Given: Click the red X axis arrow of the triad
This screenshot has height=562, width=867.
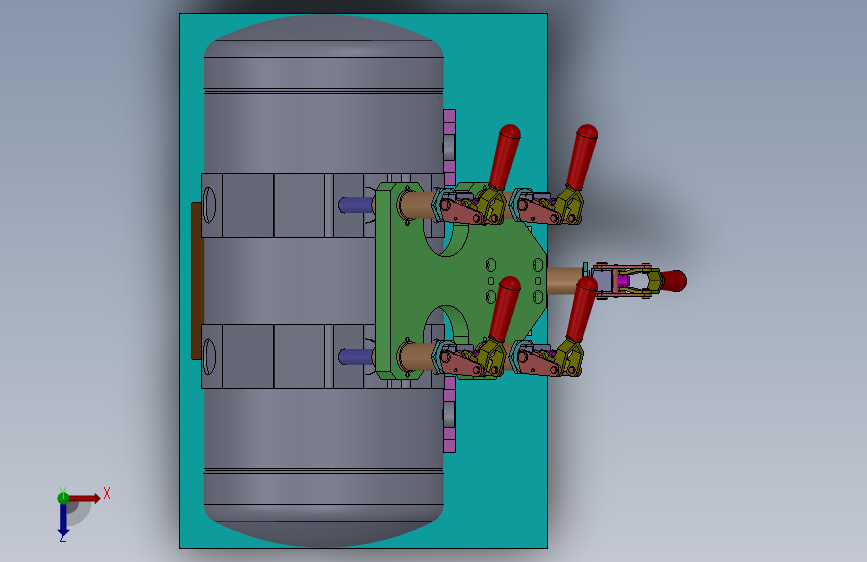Looking at the screenshot, I should click(84, 498).
